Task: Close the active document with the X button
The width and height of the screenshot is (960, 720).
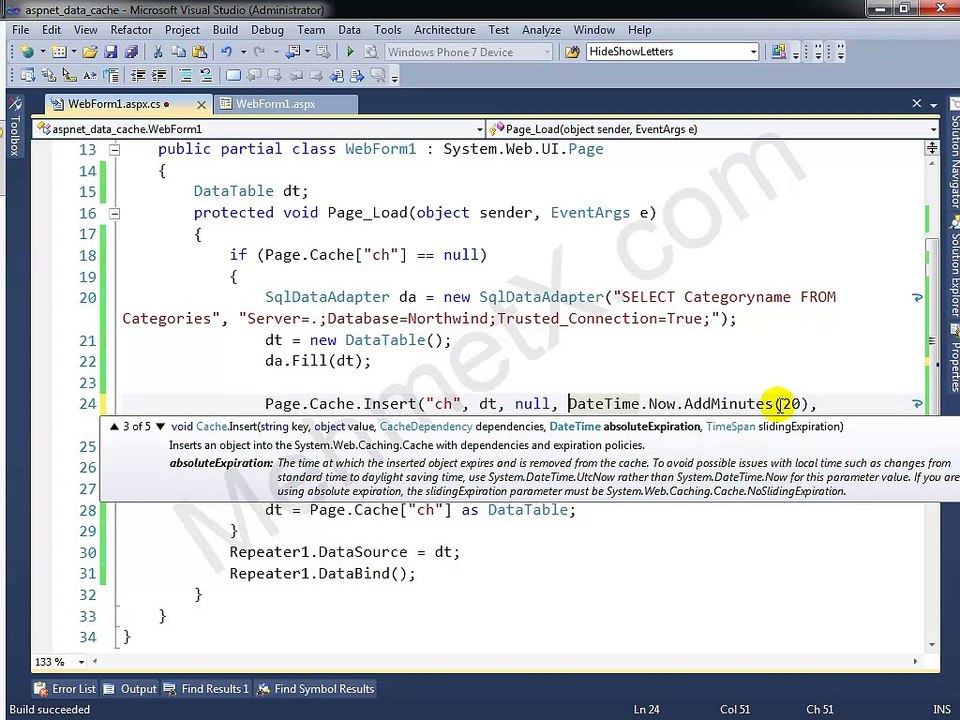Action: 917,103
